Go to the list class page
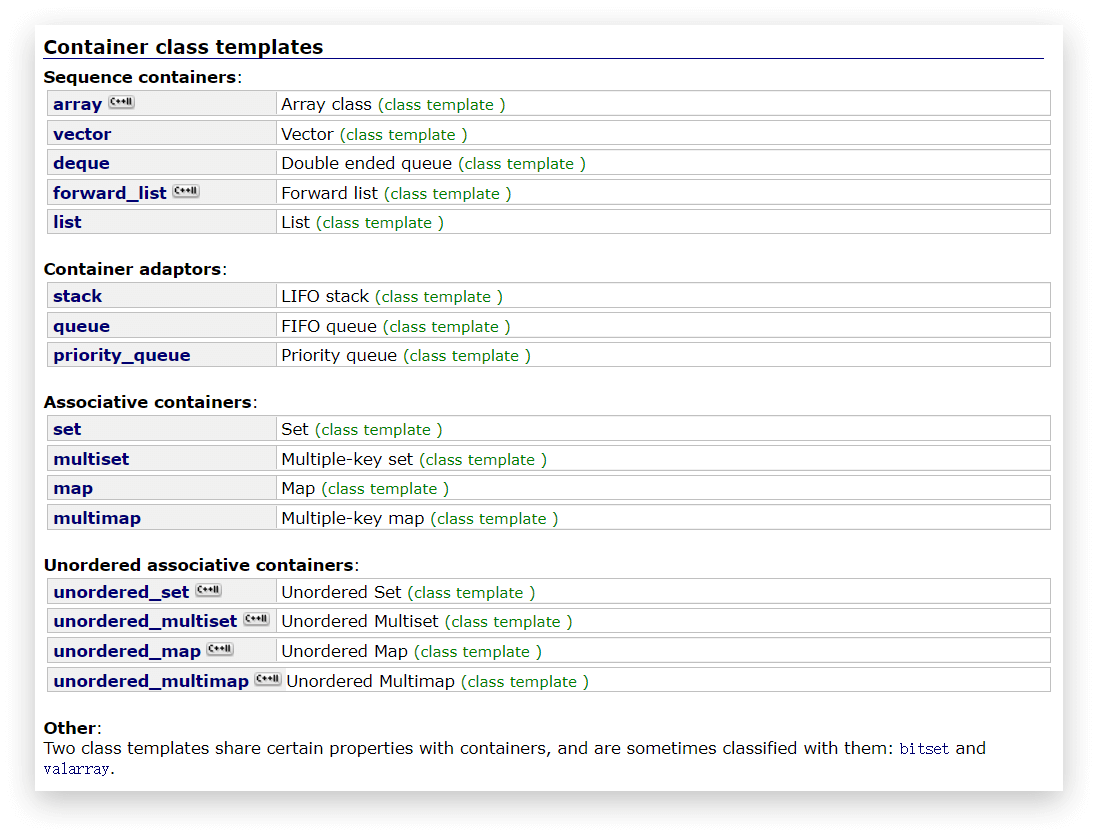1098x836 pixels. (67, 222)
